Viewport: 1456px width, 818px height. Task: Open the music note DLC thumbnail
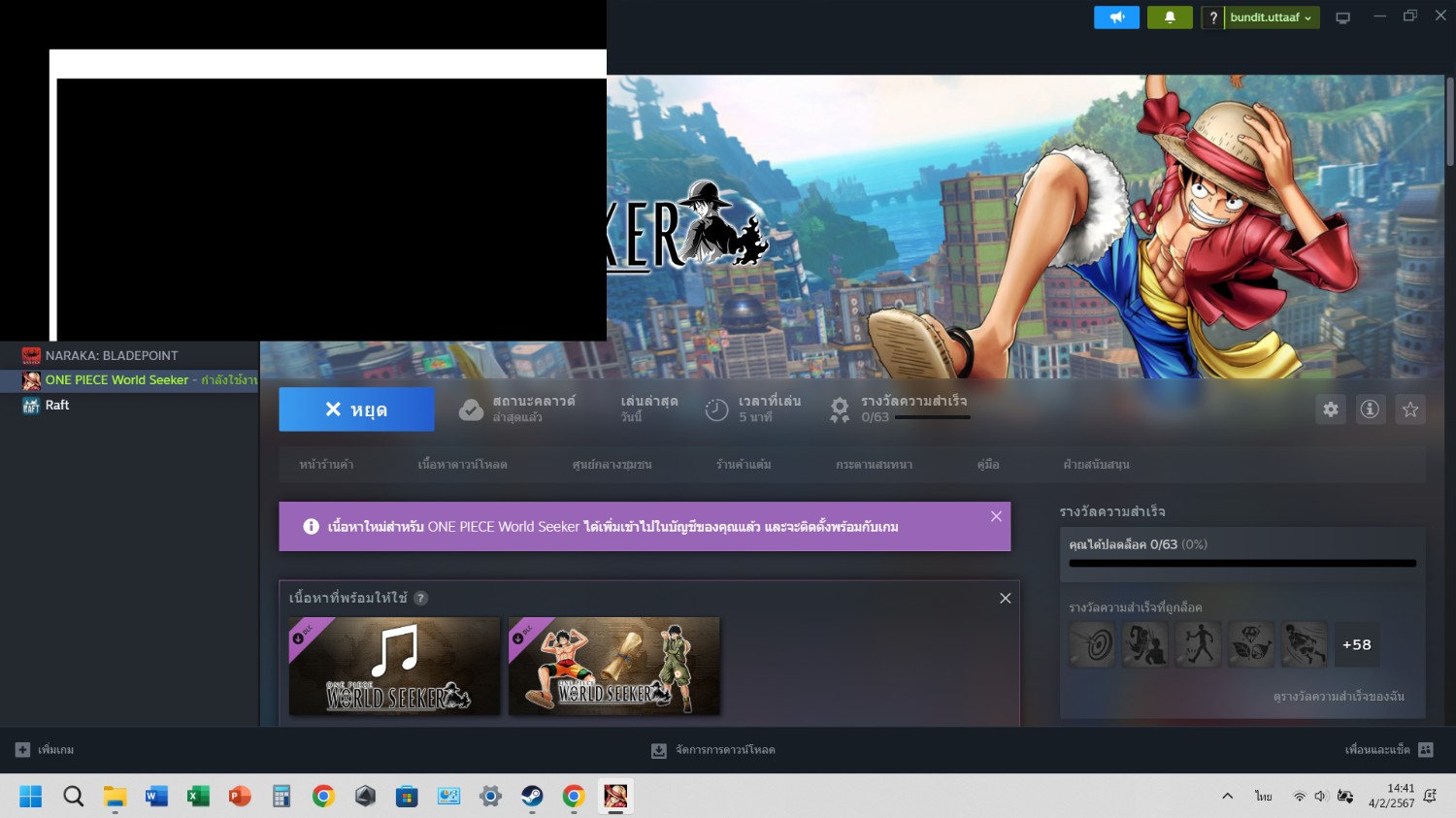[x=394, y=666]
